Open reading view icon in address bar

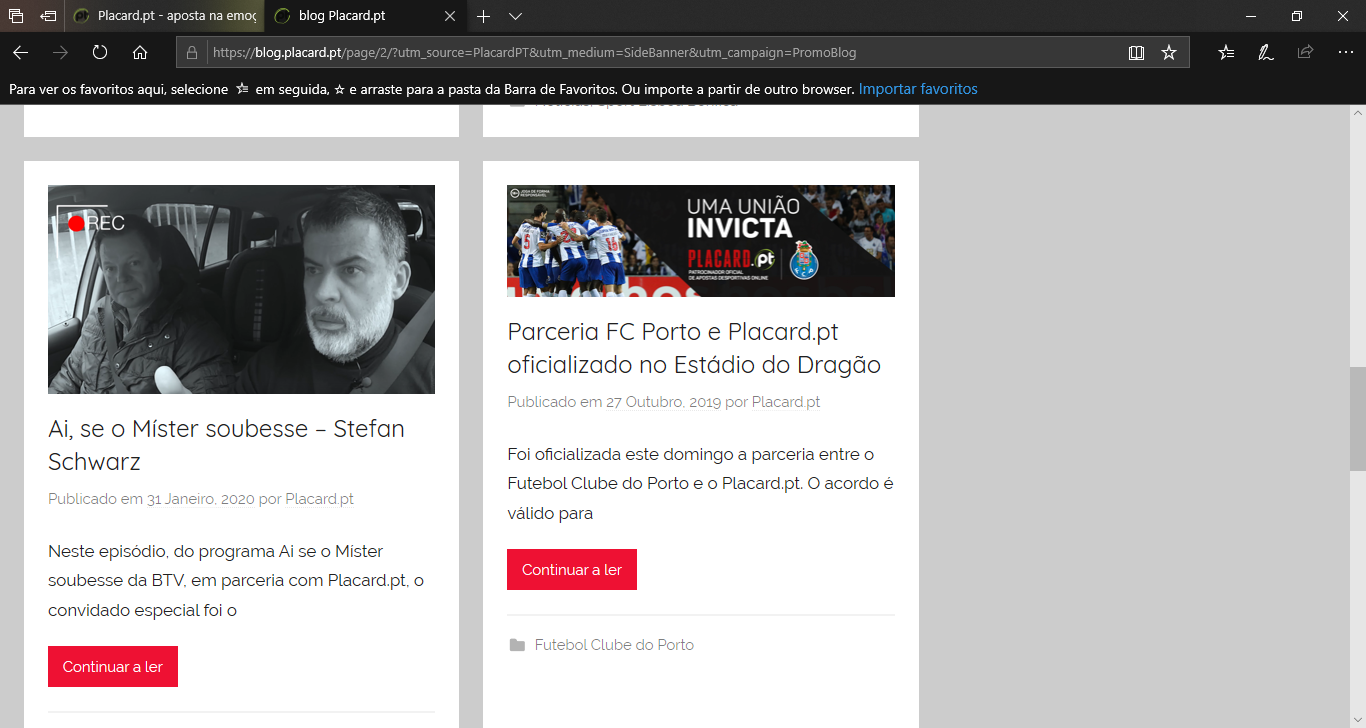tap(1136, 52)
